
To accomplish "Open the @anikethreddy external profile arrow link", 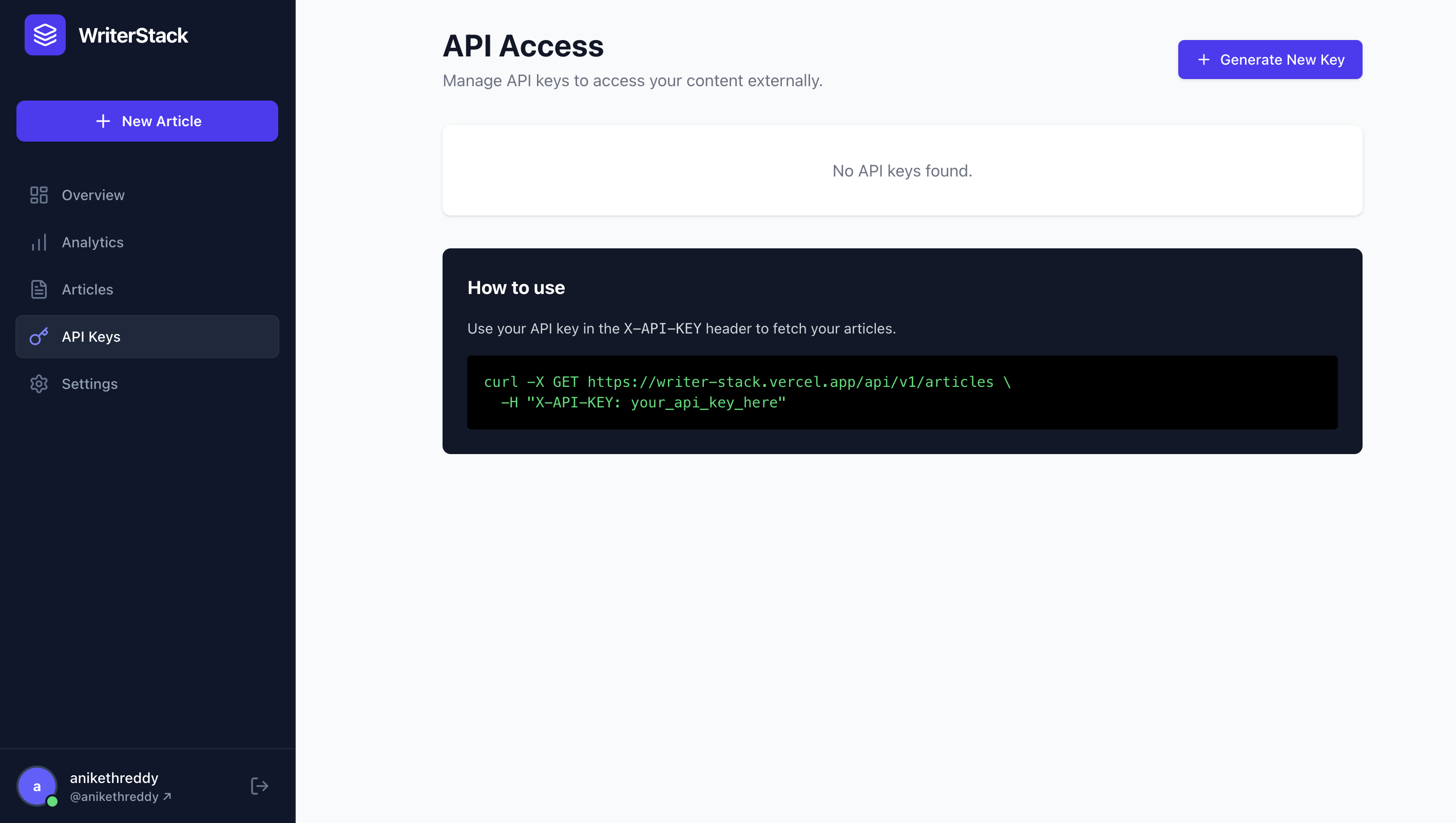I will [167, 797].
